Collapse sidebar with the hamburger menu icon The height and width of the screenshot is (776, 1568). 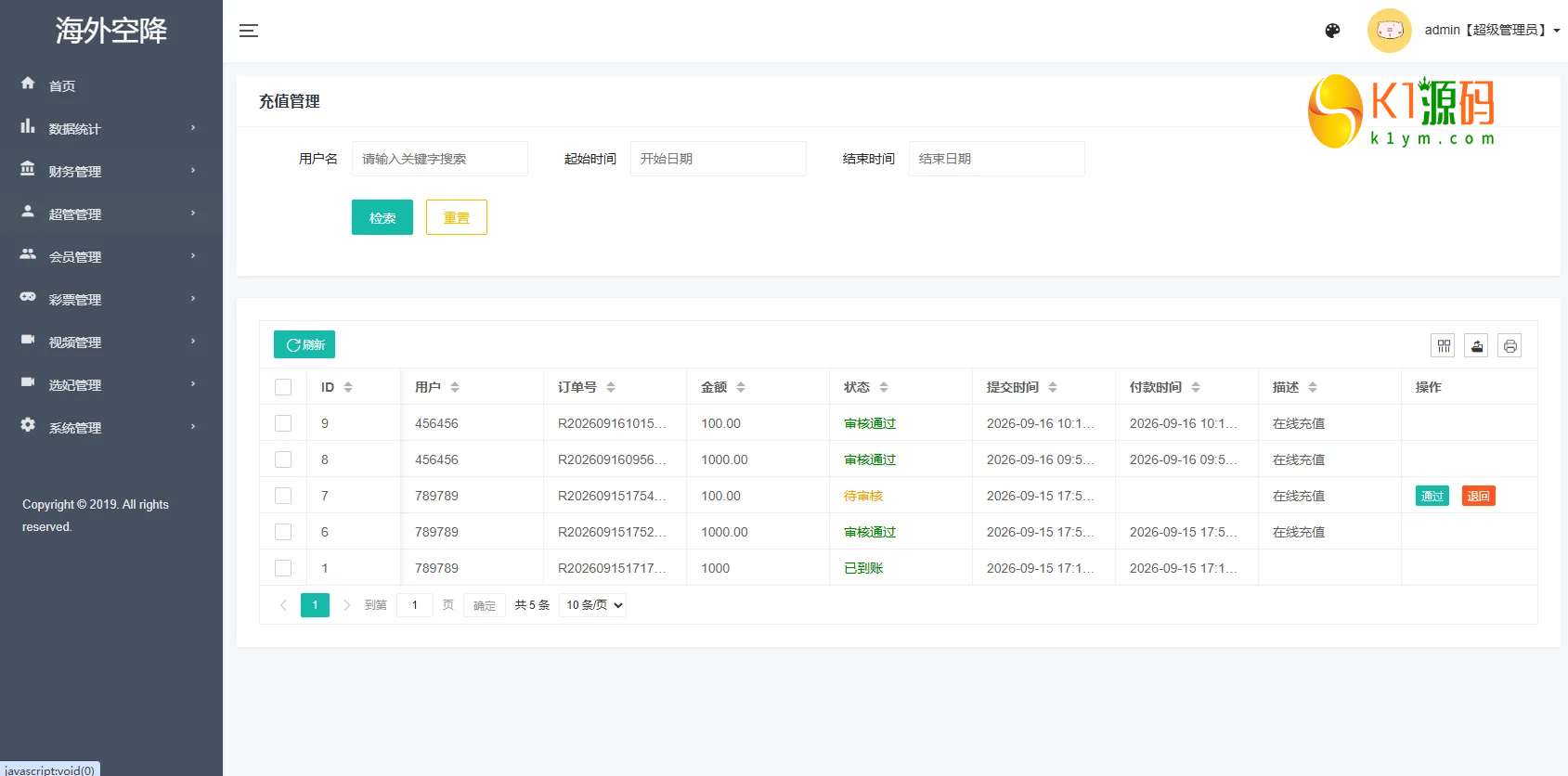click(249, 31)
